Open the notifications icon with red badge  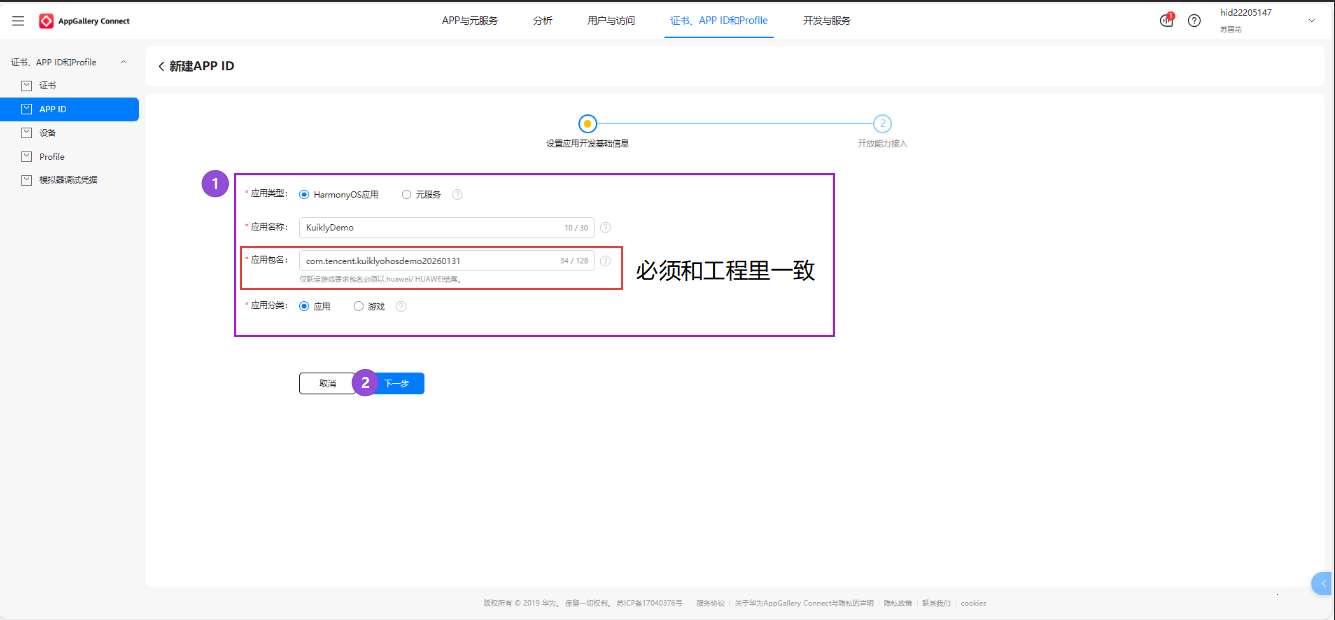1167,20
